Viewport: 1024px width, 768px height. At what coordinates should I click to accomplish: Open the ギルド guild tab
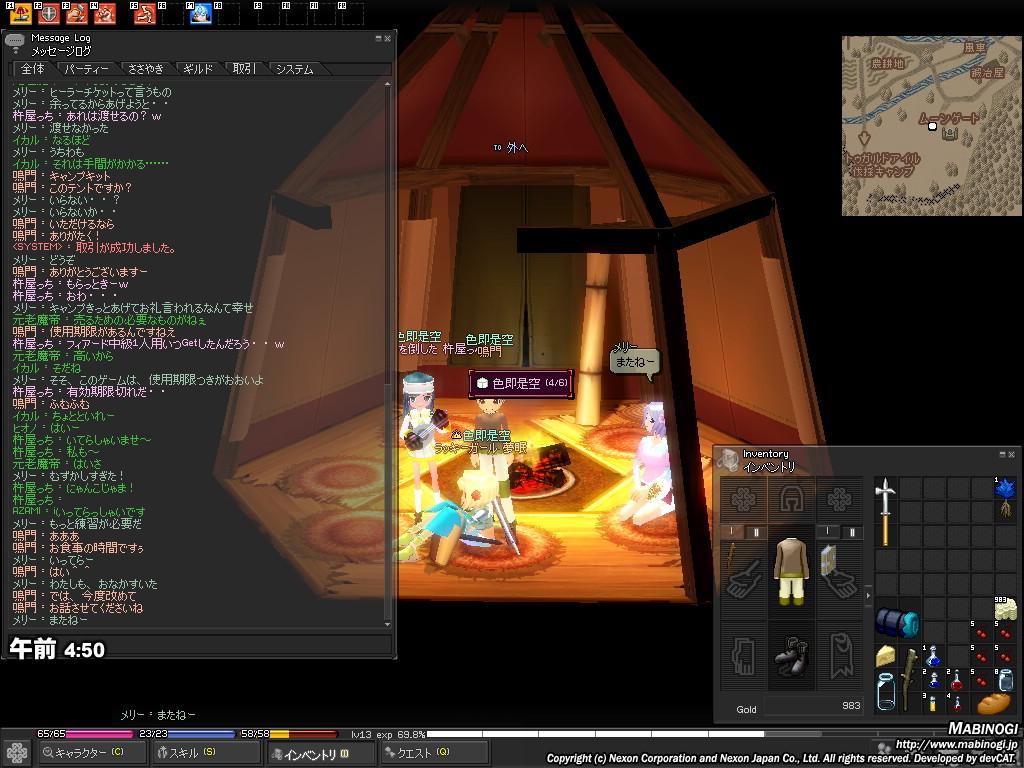tap(198, 69)
